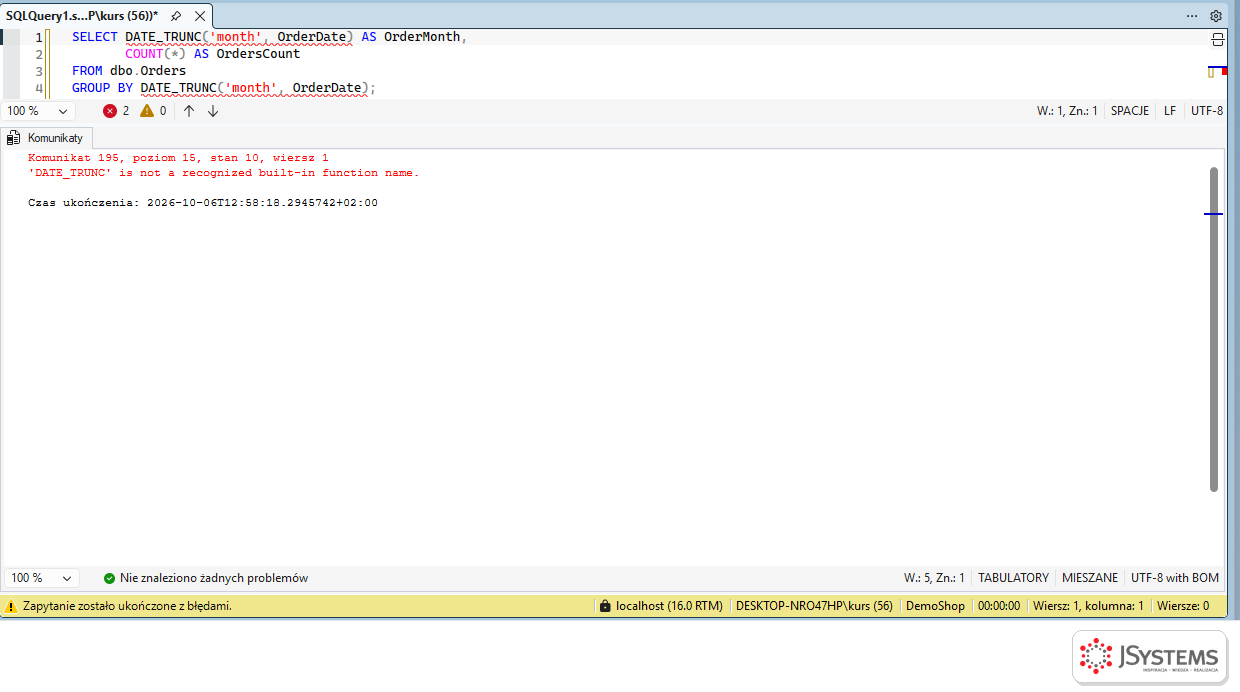Pin the SQLQuery1 document tab

tap(176, 16)
